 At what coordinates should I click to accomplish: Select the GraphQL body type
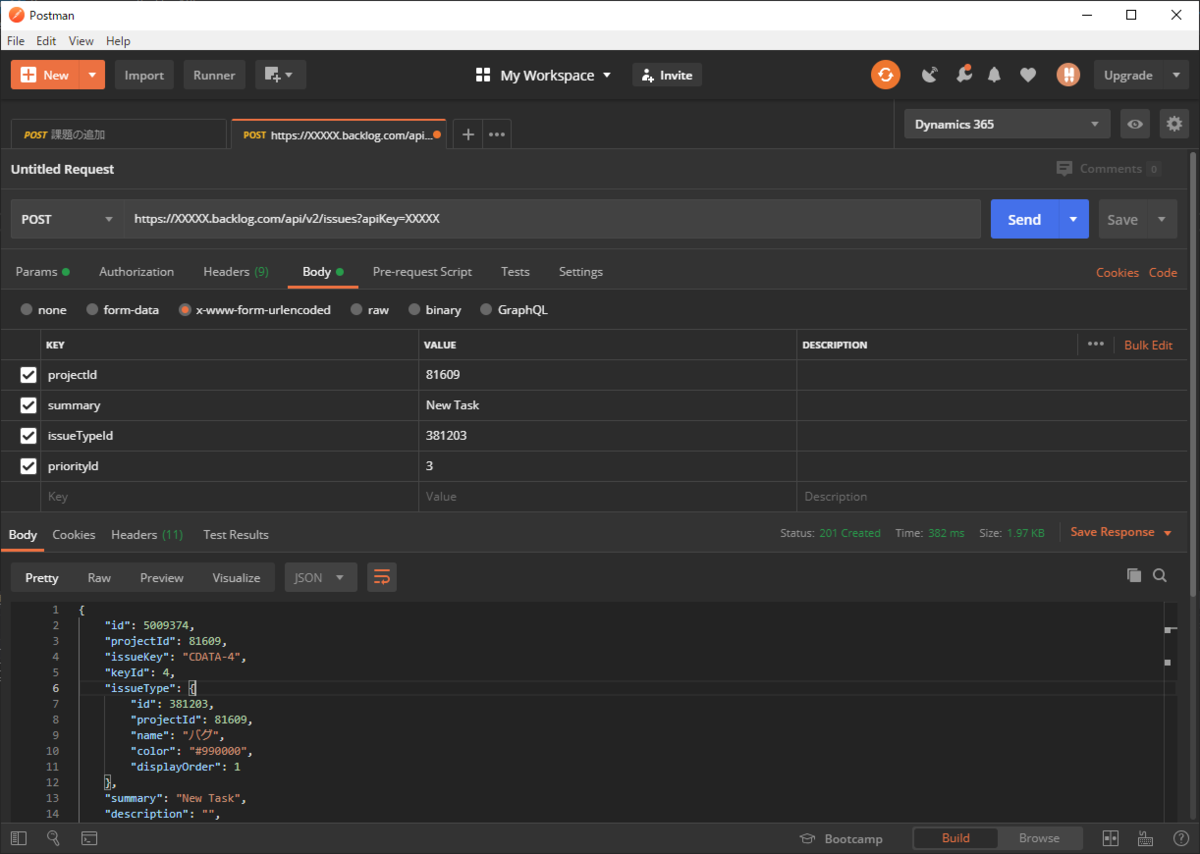point(486,310)
